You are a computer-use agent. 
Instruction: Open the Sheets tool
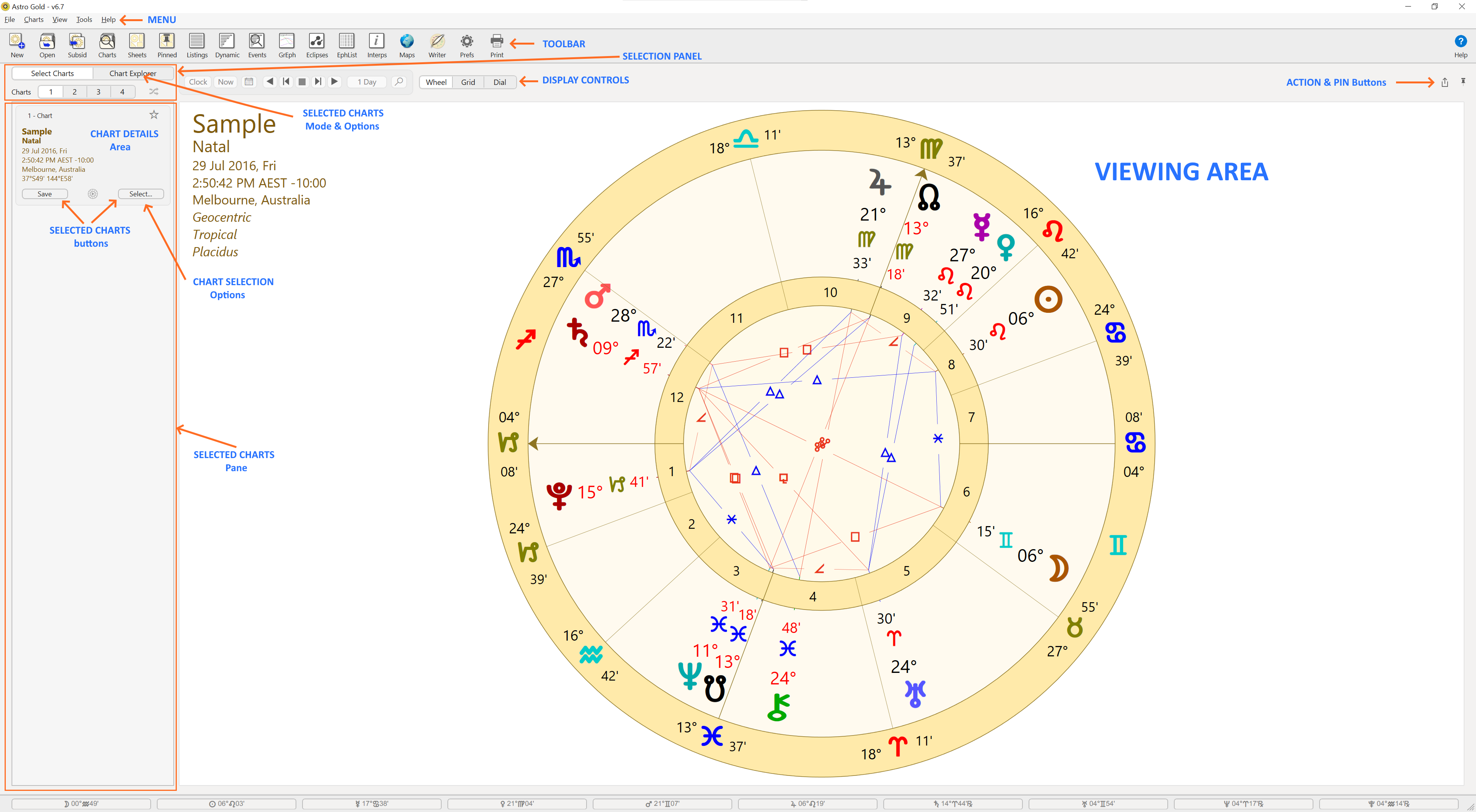coord(137,45)
